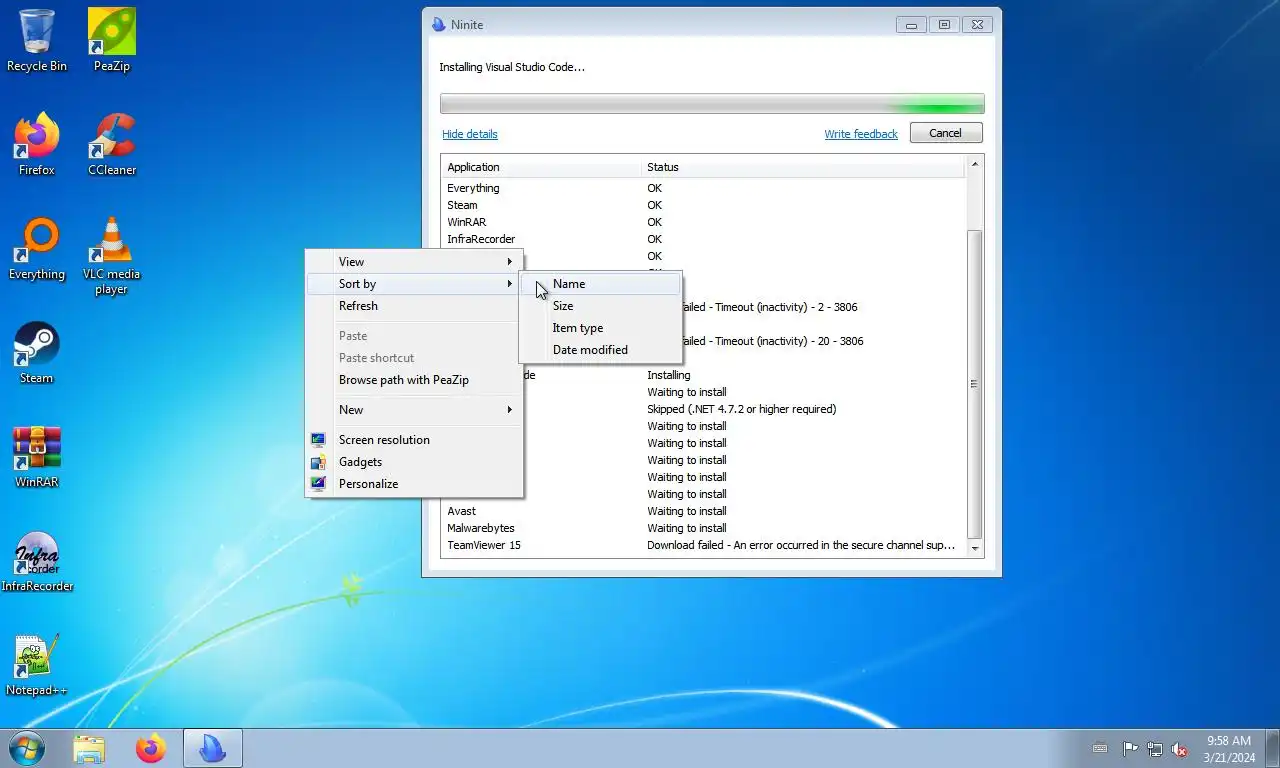The image size is (1280, 768).
Task: Open the InfraRecorder desktop icon
Action: (37, 560)
